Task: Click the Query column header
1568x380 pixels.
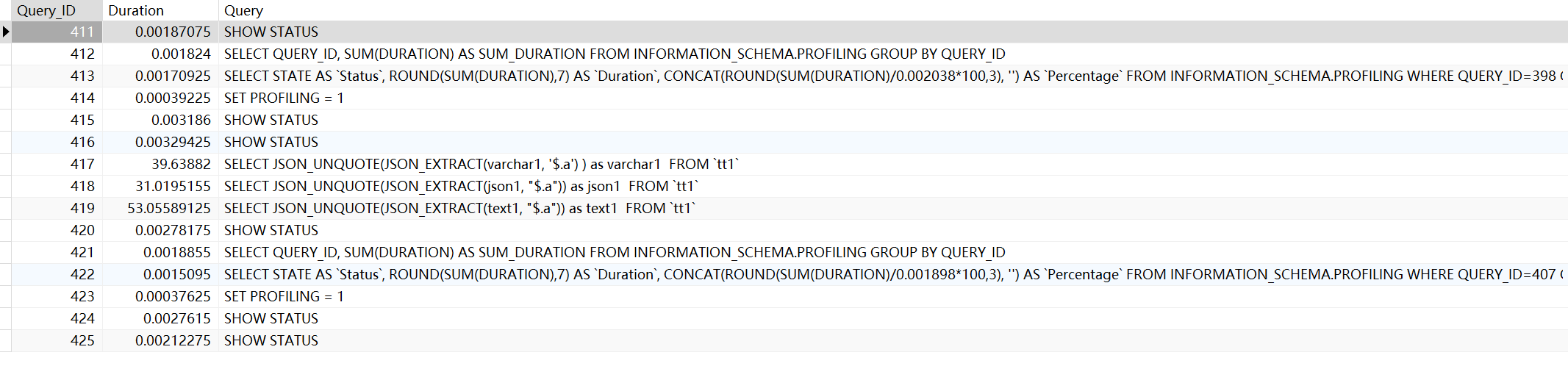Action: tap(243, 10)
